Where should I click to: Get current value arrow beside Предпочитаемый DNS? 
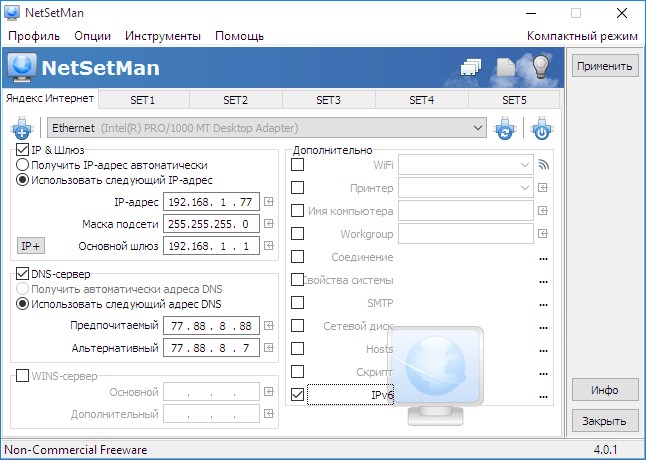click(269, 326)
